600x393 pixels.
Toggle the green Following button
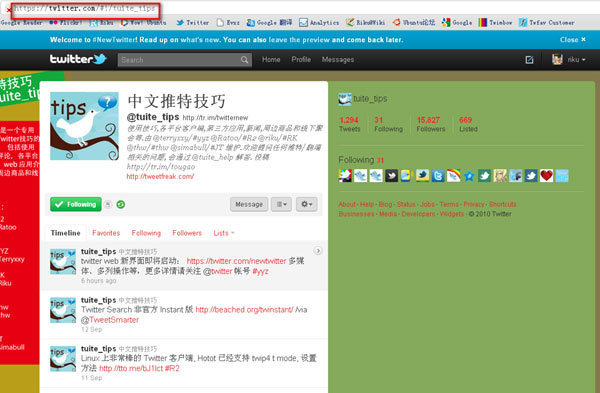click(76, 204)
